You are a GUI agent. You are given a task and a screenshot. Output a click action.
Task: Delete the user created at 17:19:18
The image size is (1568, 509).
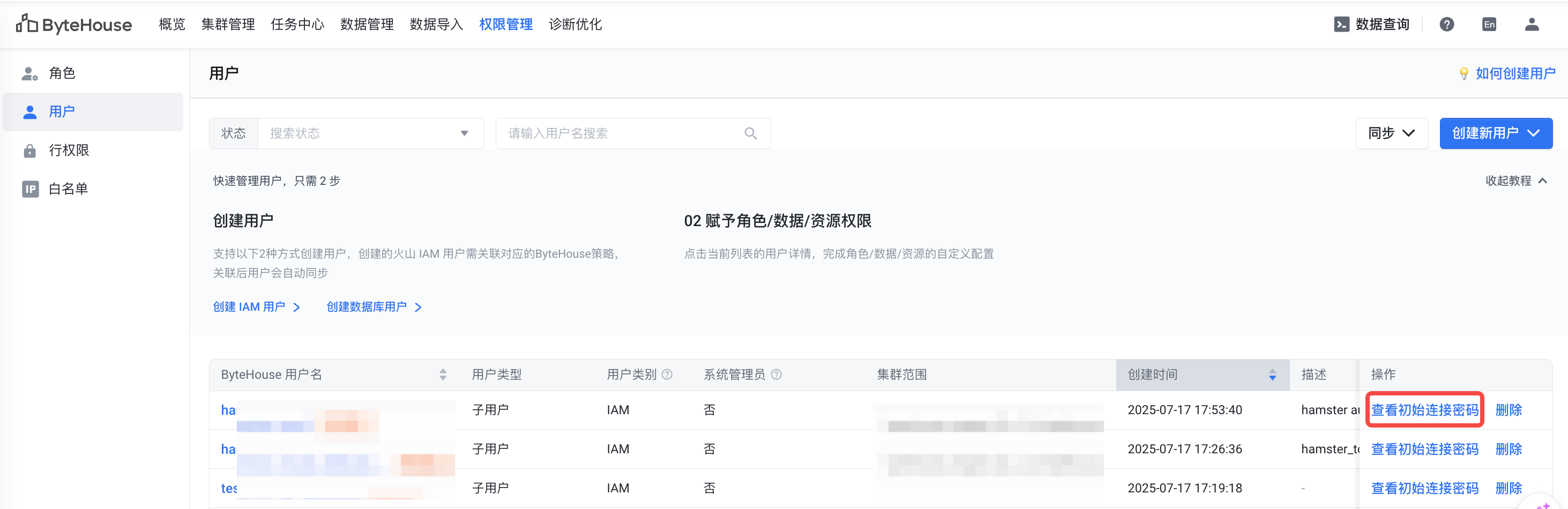tap(1509, 488)
